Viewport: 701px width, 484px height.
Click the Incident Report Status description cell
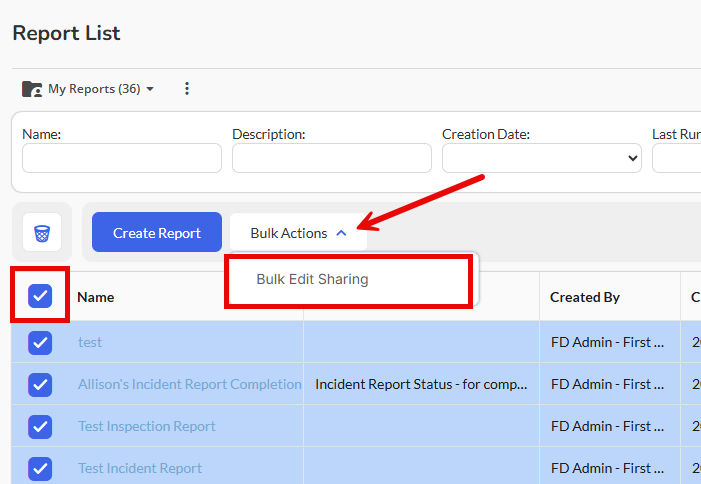click(421, 384)
